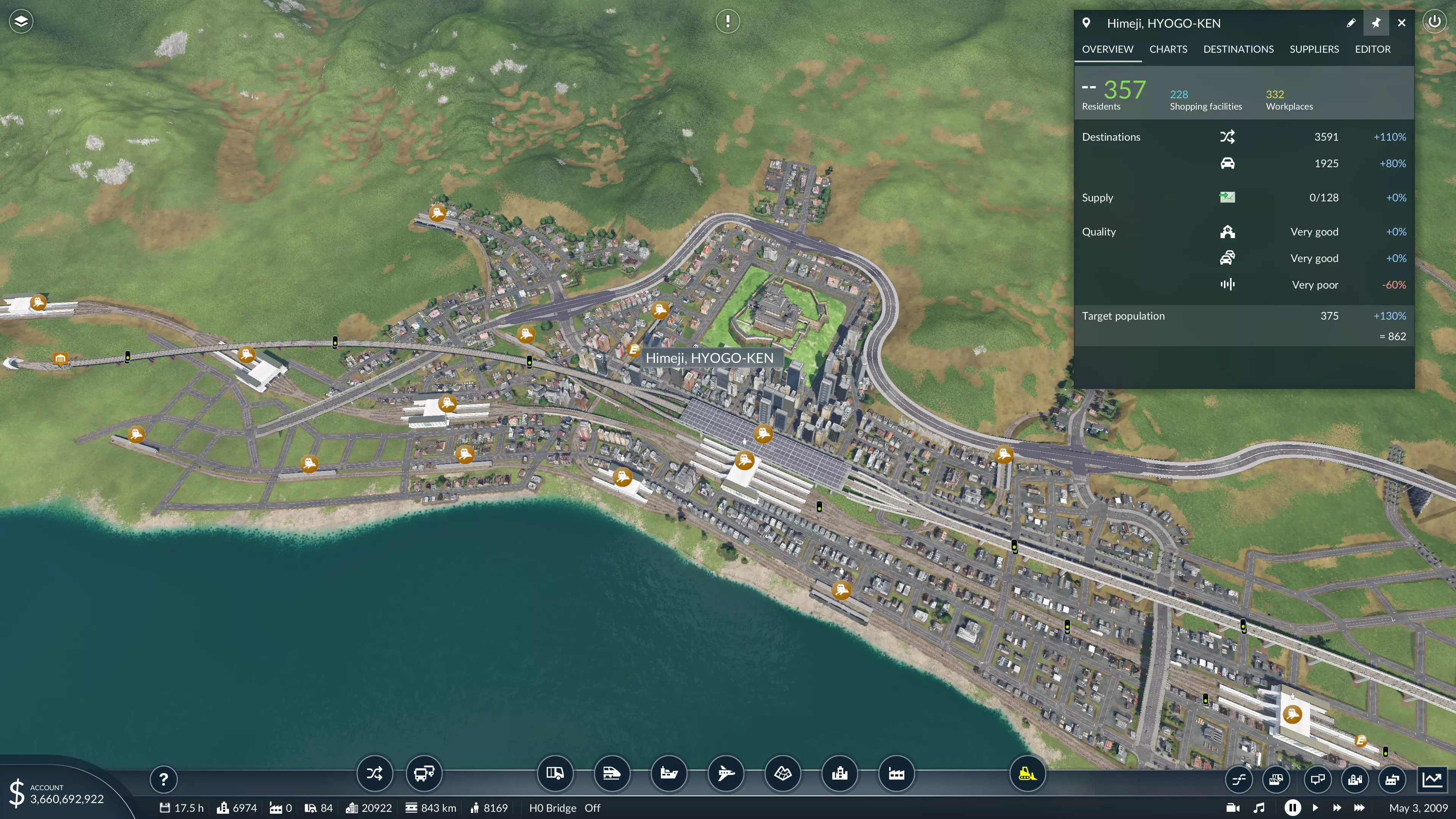Image resolution: width=1456 pixels, height=819 pixels.
Task: Open the airplane construction menu
Action: [726, 773]
